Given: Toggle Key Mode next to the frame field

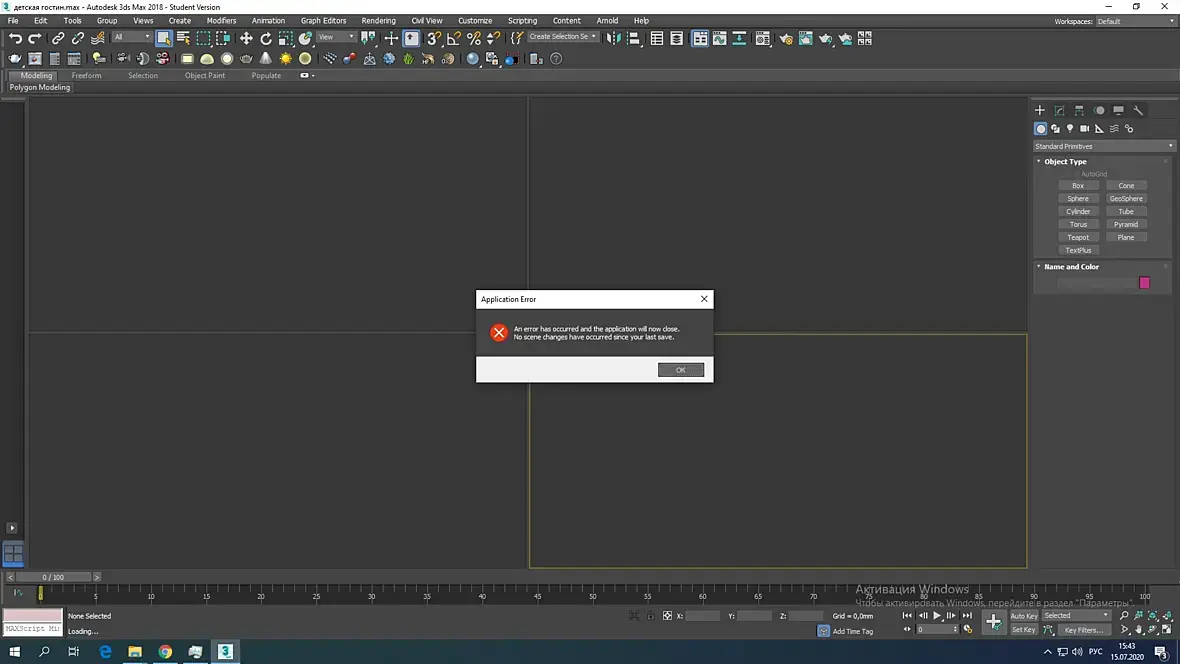Looking at the screenshot, I should click(x=907, y=629).
